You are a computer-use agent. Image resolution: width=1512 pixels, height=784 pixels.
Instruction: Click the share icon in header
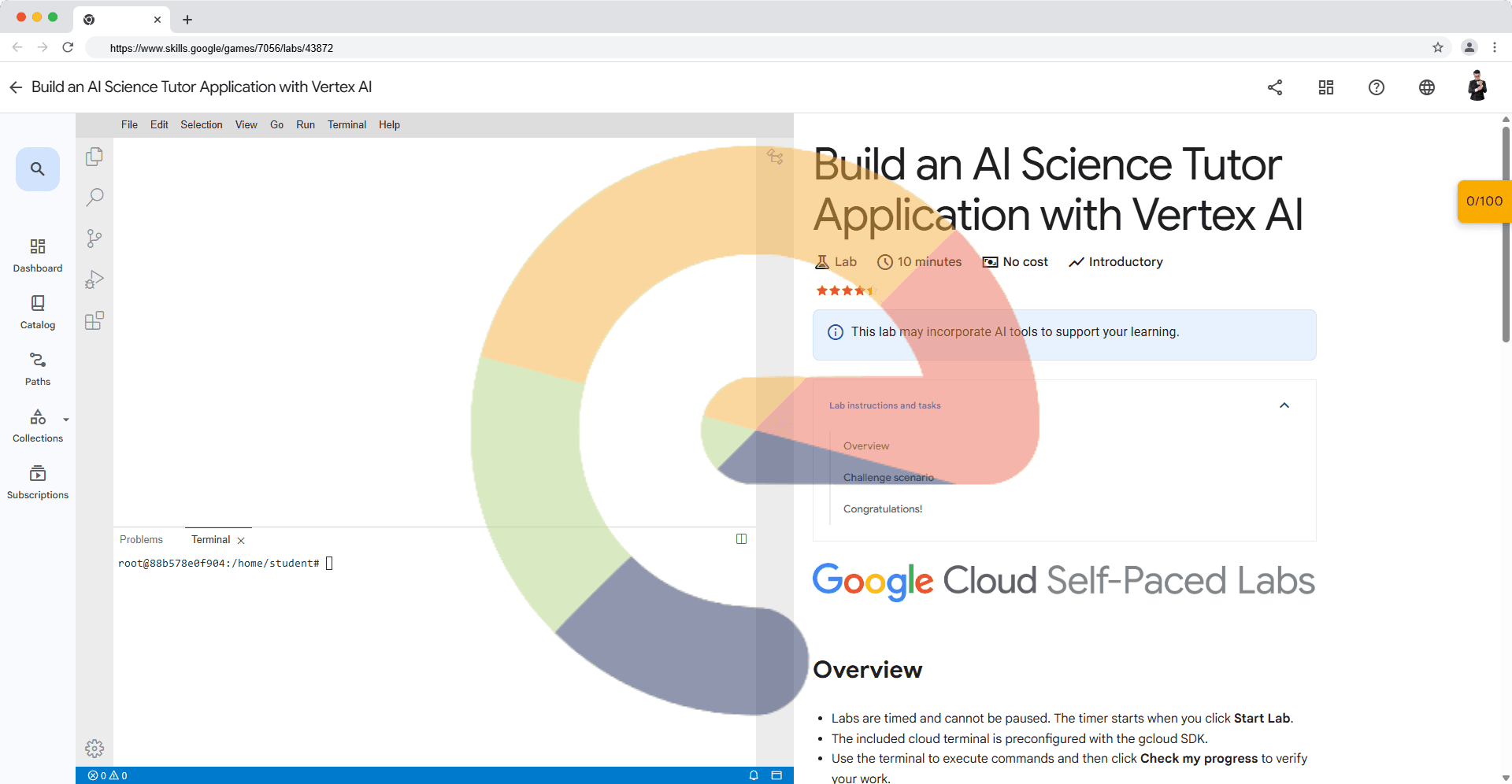coord(1275,87)
